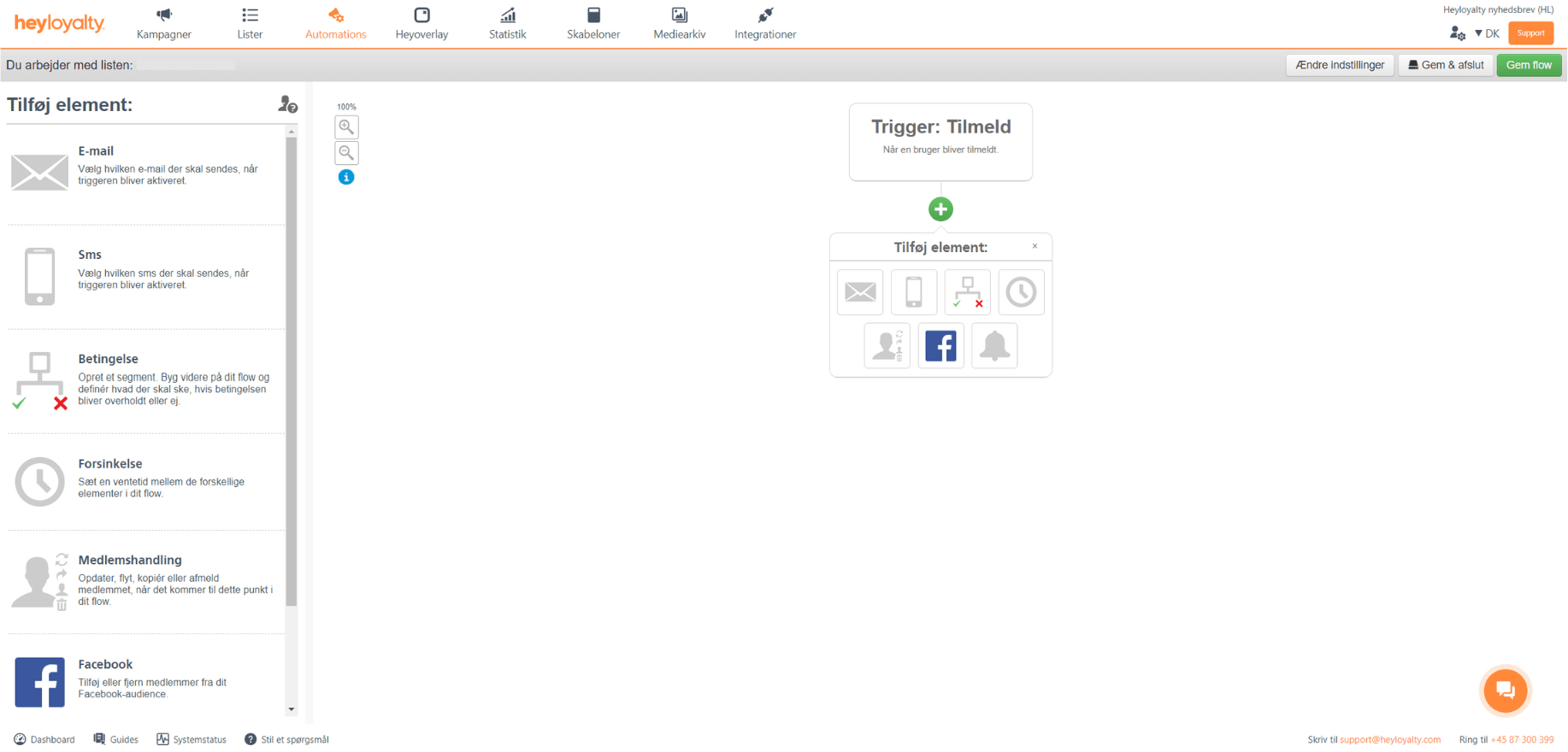Open the DK language dropdown

pos(1487,33)
